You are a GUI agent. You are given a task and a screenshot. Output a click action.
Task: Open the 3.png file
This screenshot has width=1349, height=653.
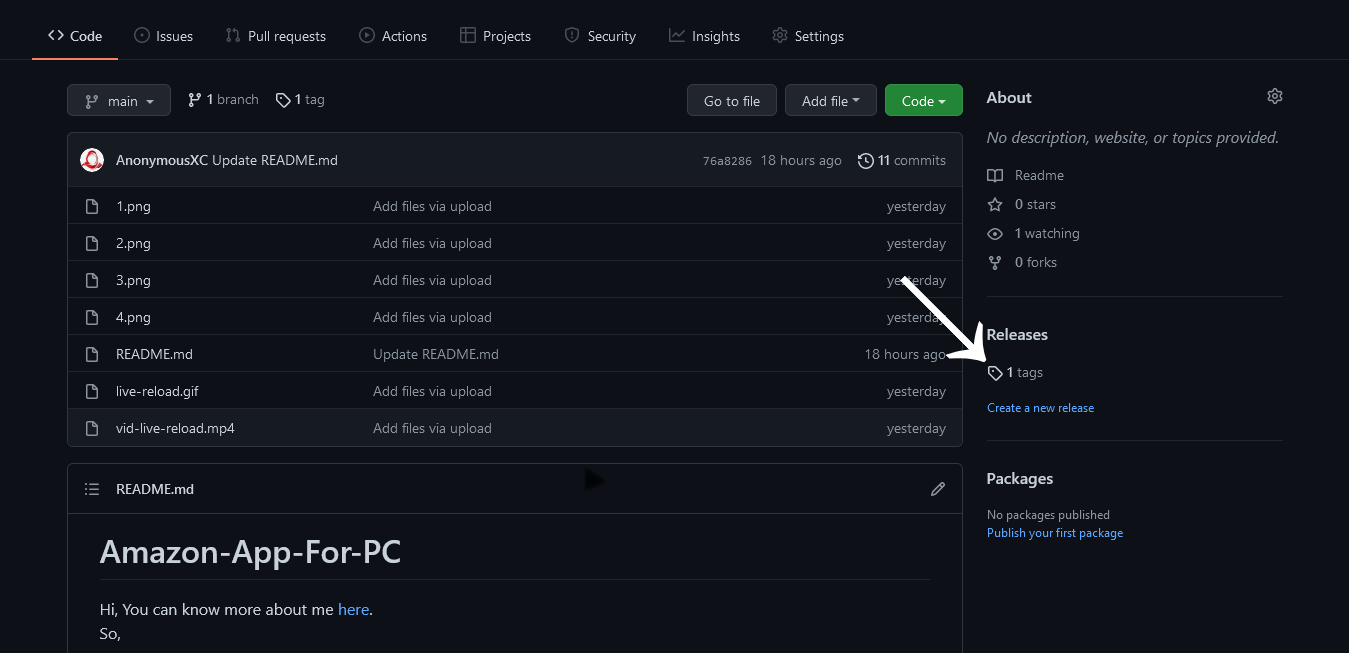click(133, 280)
